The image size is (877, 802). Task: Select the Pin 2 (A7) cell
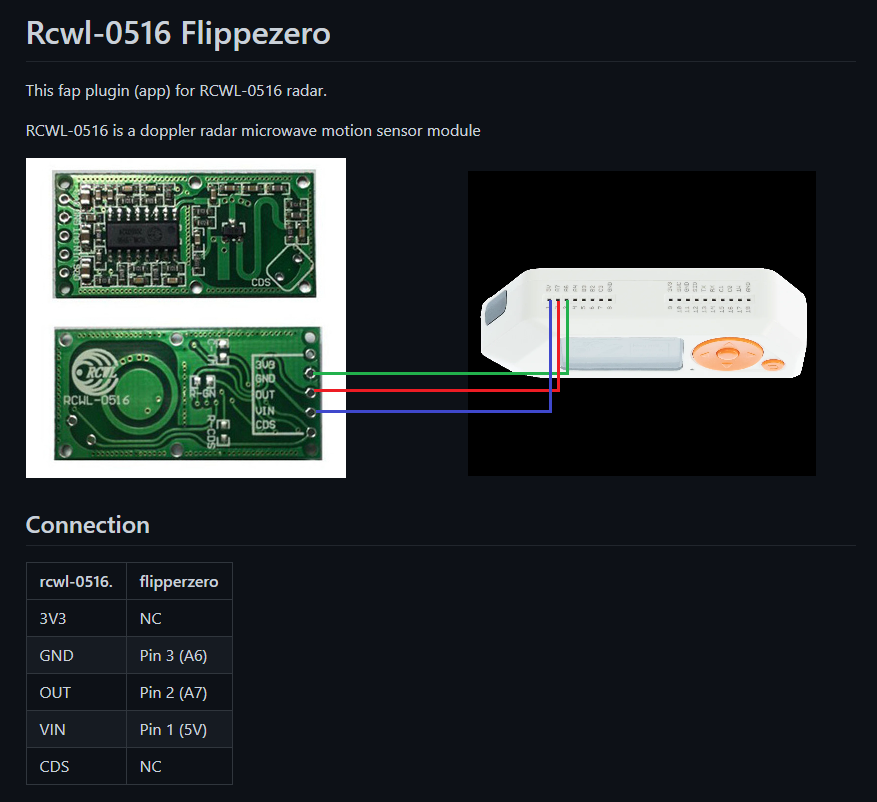point(179,692)
